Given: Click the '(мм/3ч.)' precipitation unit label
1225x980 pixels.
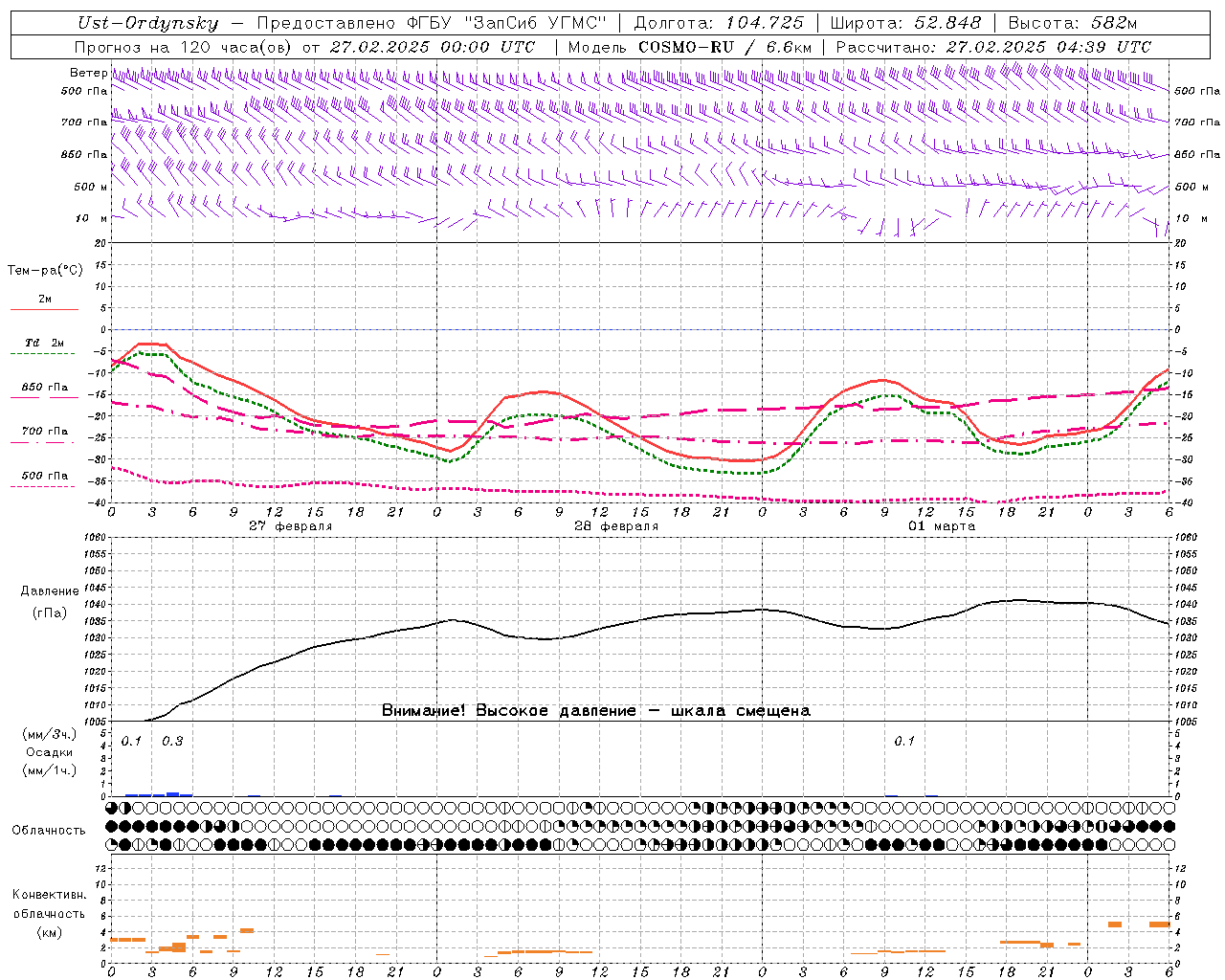Looking at the screenshot, I should [50, 734].
